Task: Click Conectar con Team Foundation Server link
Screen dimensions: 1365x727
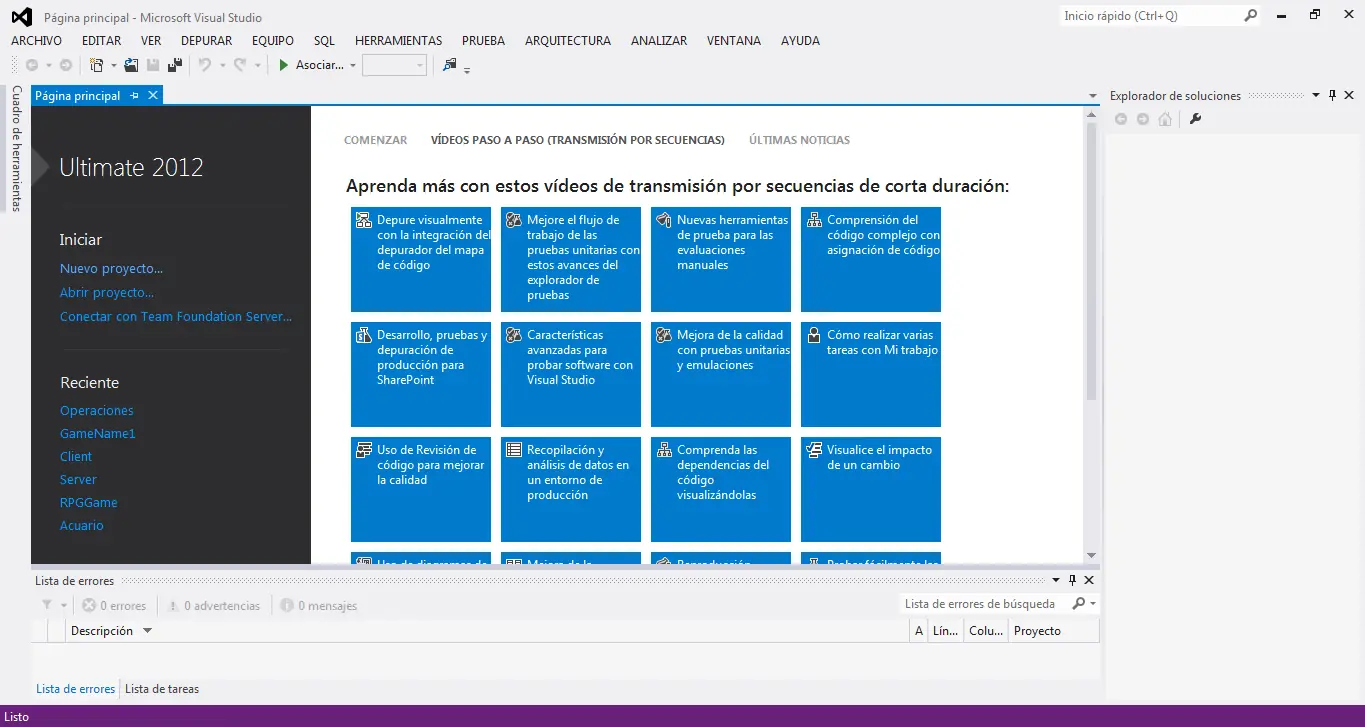Action: pos(176,317)
